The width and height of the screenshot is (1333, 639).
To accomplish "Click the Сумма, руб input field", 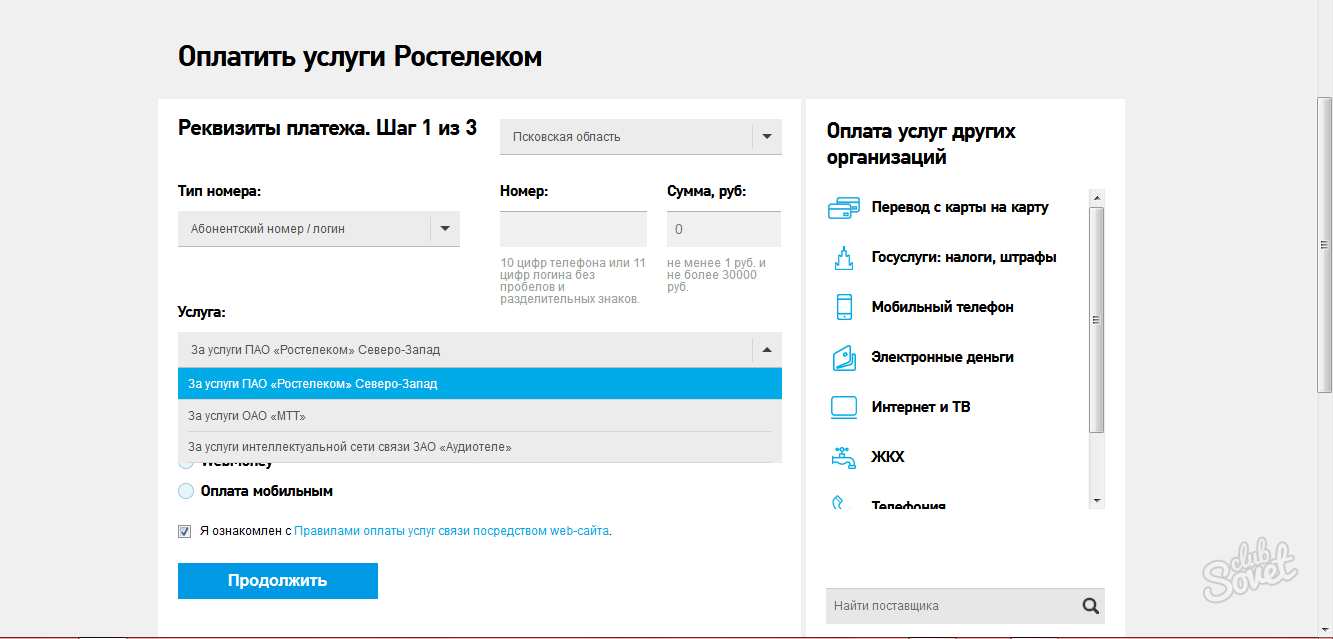I will pyautogui.click(x=724, y=229).
